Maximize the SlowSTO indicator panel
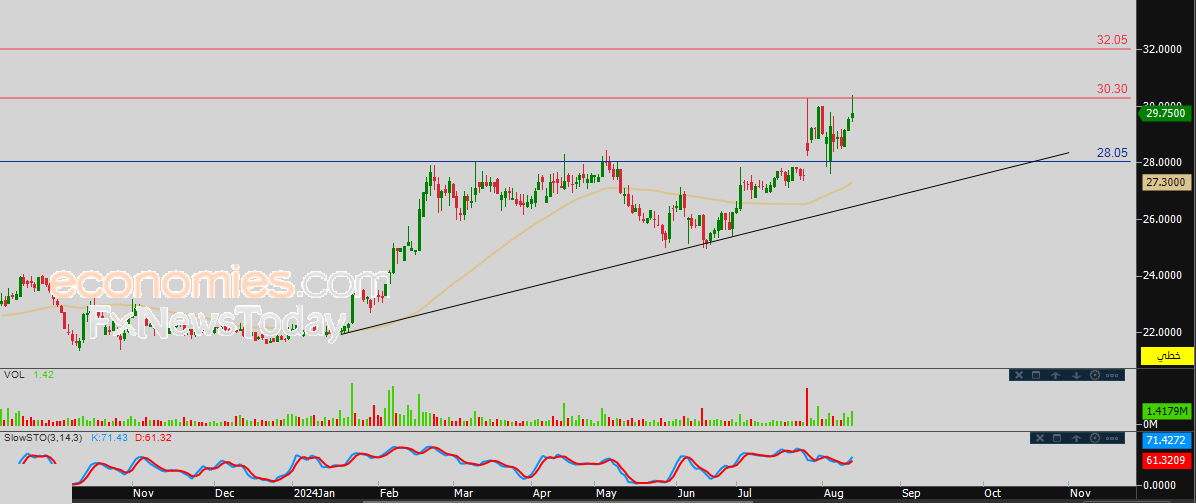Image resolution: width=1196 pixels, height=504 pixels. coord(1057,438)
